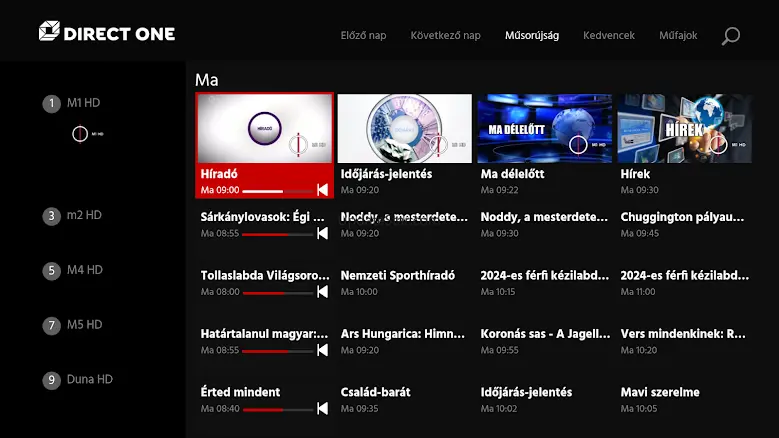Select the m2 HD channel name
779x438 pixels.
(84, 215)
